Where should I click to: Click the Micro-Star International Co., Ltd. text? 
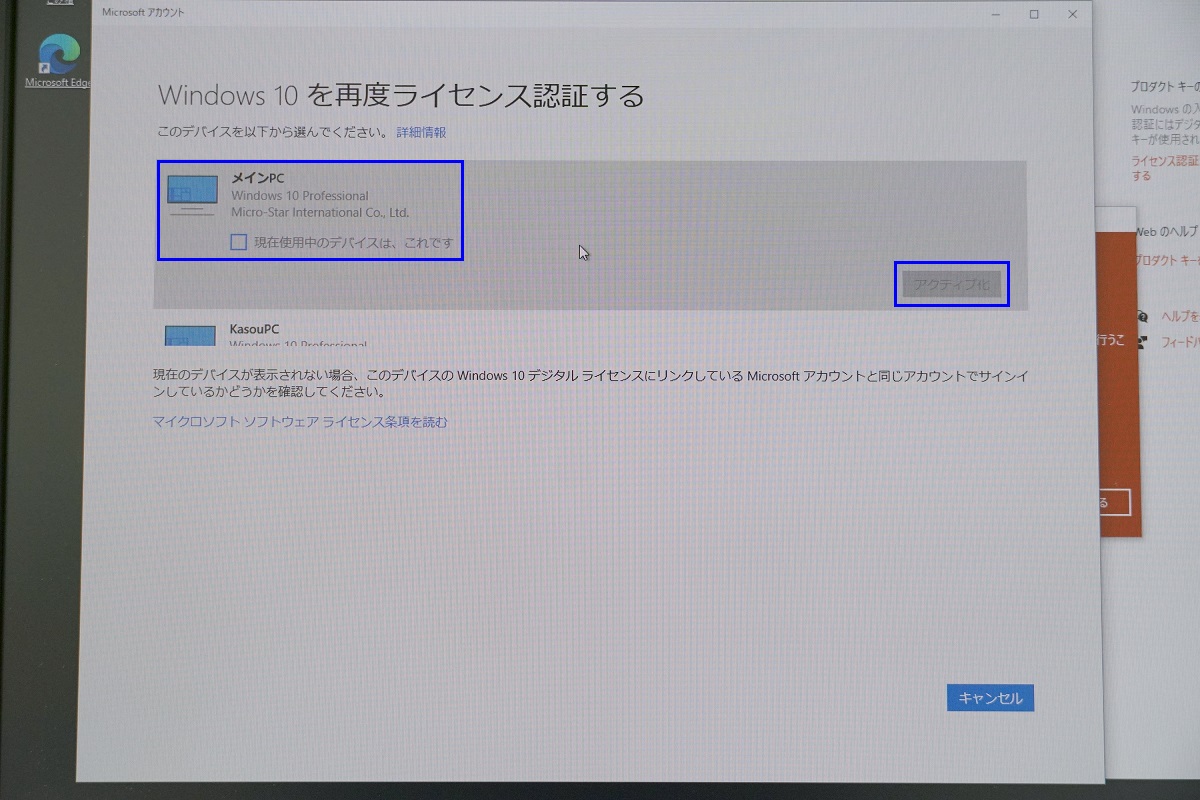click(x=320, y=212)
